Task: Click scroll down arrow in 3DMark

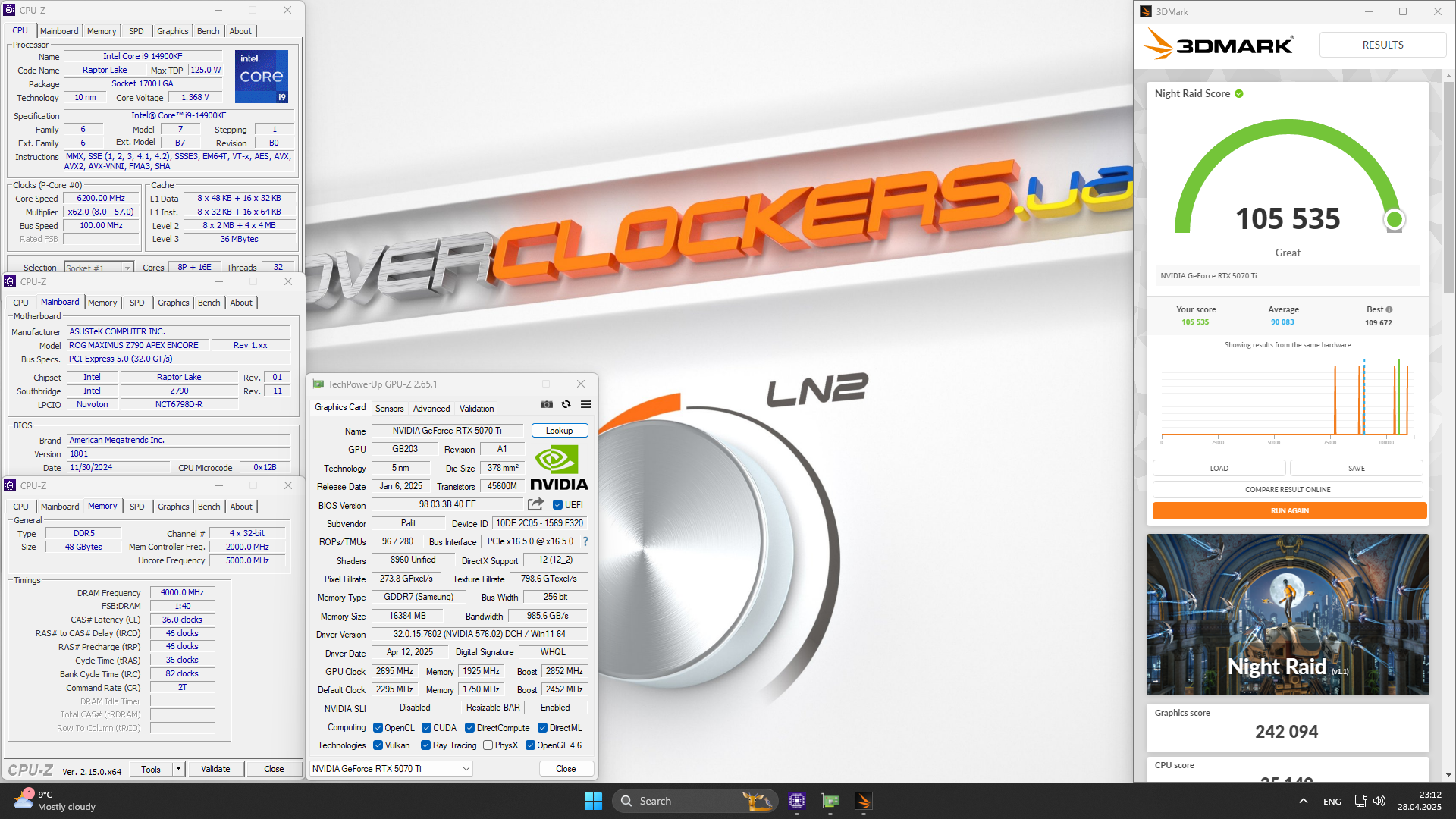Action: (x=1448, y=775)
